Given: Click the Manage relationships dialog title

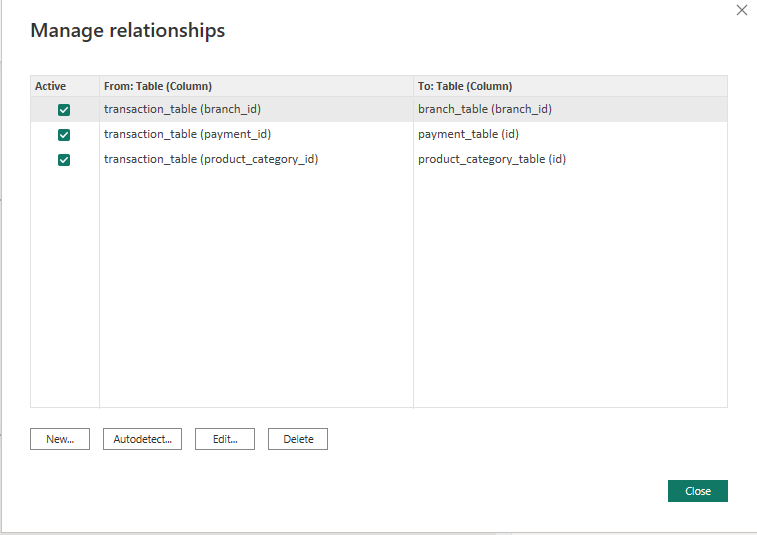Looking at the screenshot, I should tap(128, 30).
